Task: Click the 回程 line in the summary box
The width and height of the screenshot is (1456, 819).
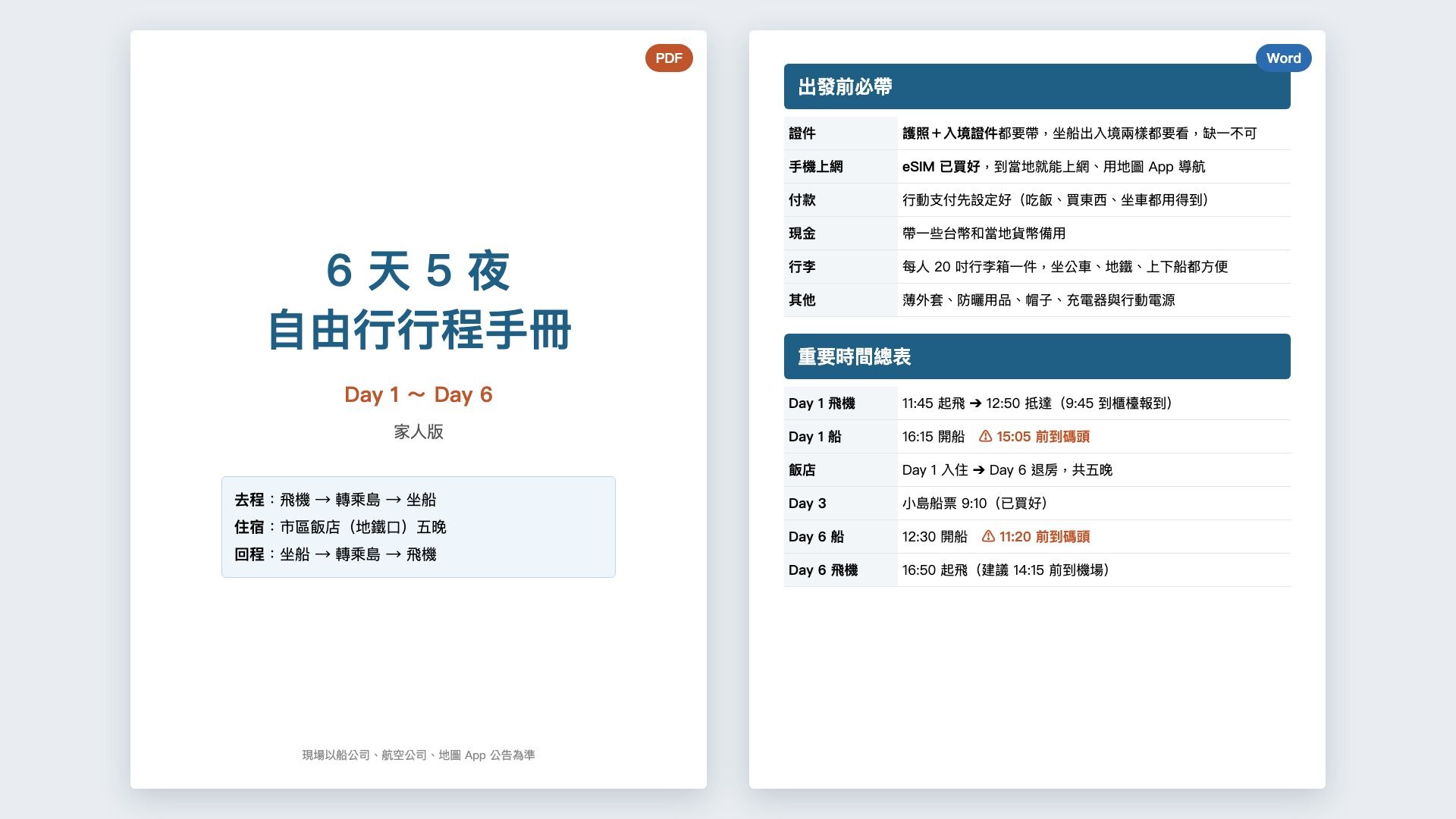Action: click(x=335, y=554)
